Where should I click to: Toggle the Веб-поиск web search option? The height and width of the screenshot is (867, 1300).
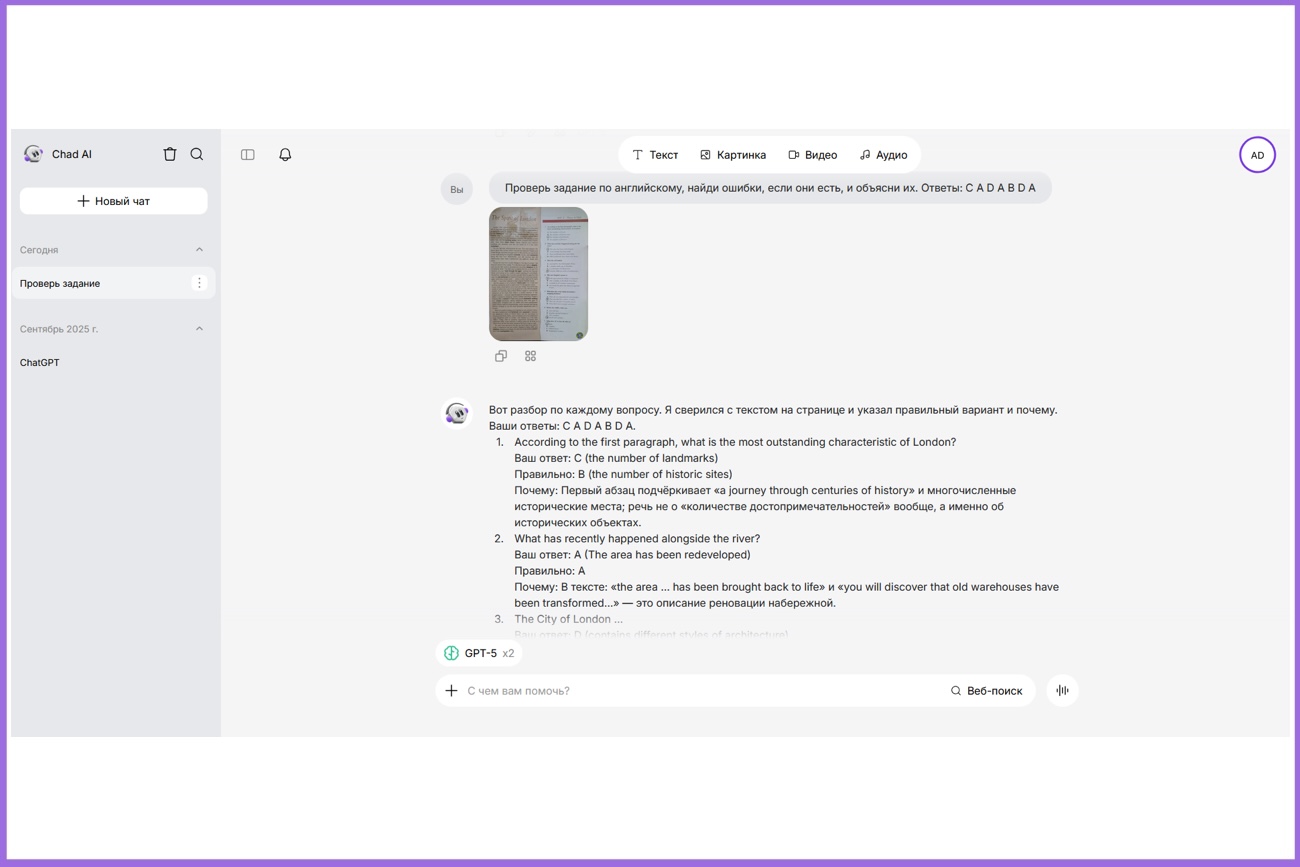(986, 691)
